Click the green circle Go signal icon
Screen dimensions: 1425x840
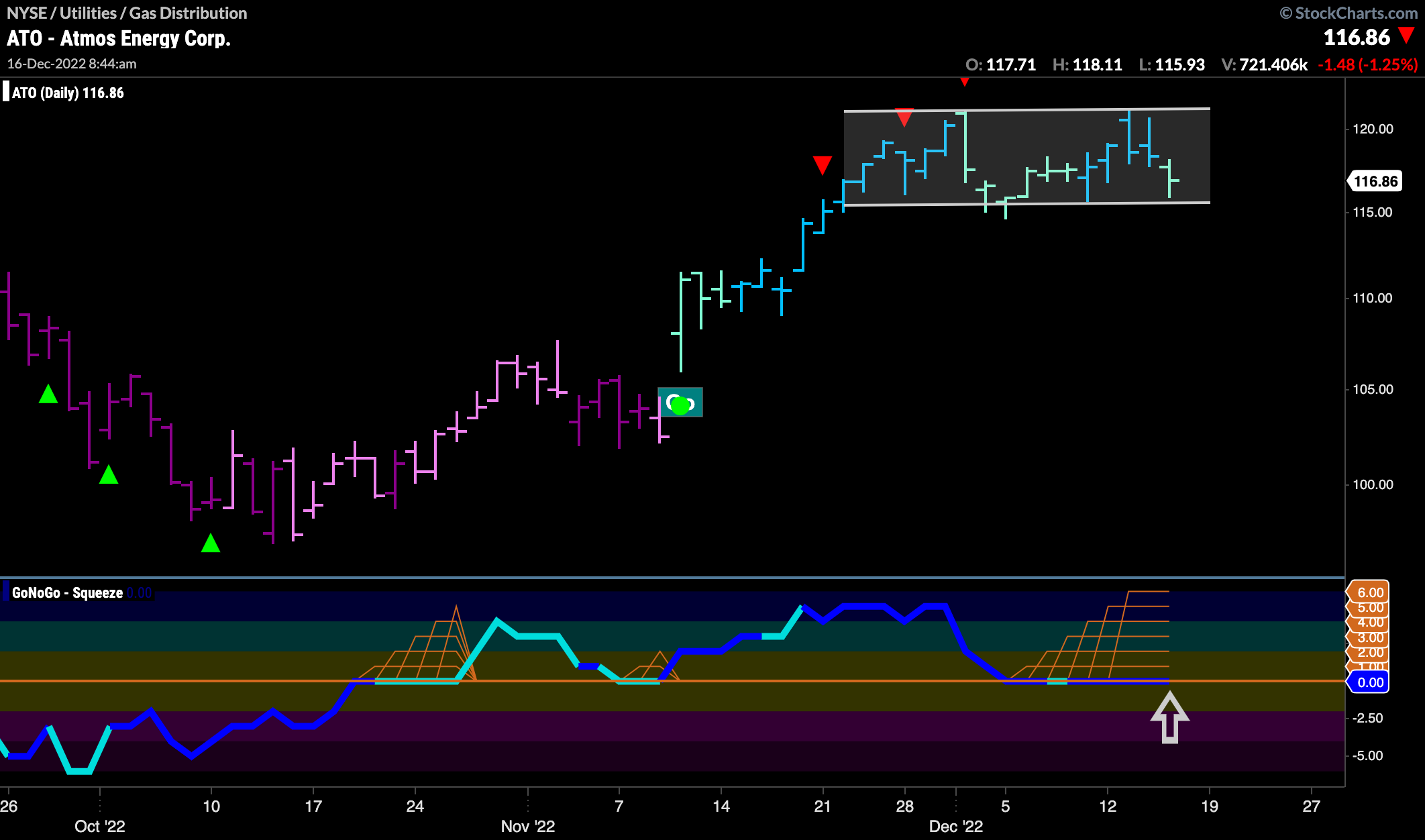[x=680, y=405]
